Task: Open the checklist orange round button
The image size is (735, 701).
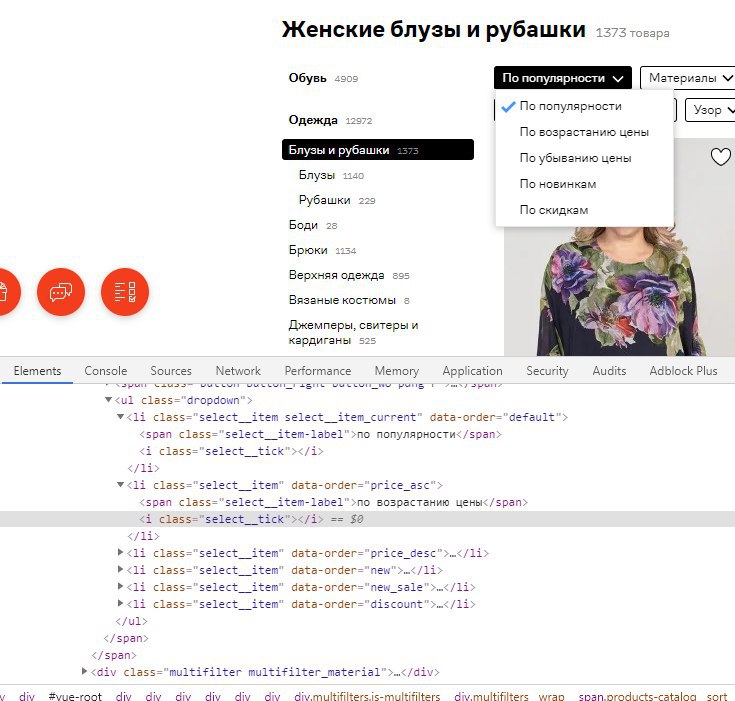Action: coord(125,292)
